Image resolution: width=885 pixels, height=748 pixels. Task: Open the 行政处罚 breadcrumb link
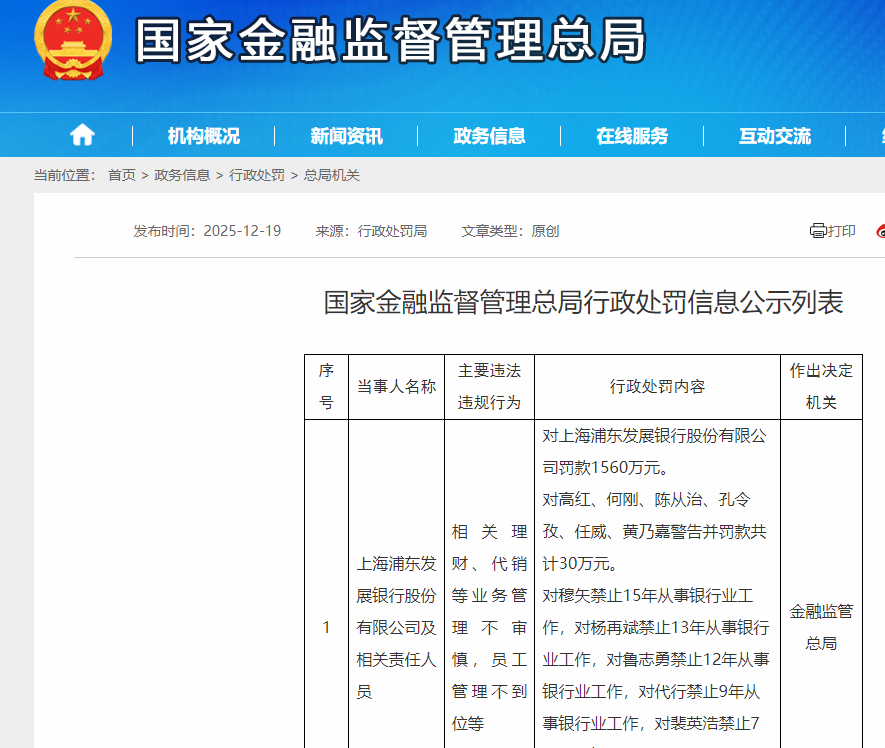pyautogui.click(x=257, y=175)
